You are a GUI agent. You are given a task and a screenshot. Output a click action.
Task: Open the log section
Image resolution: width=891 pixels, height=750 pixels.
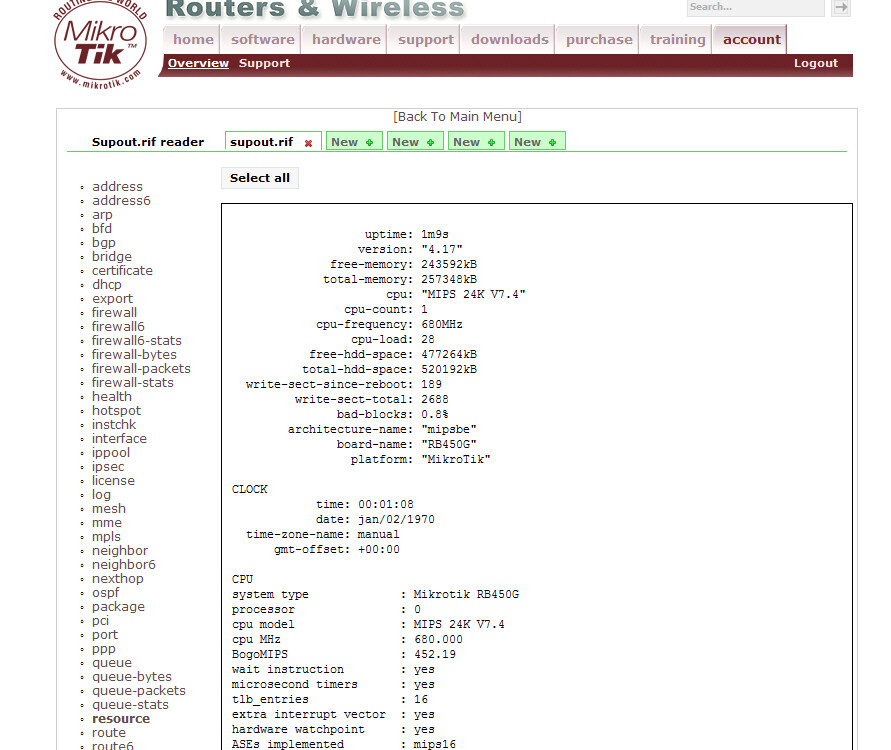[x=102, y=495]
